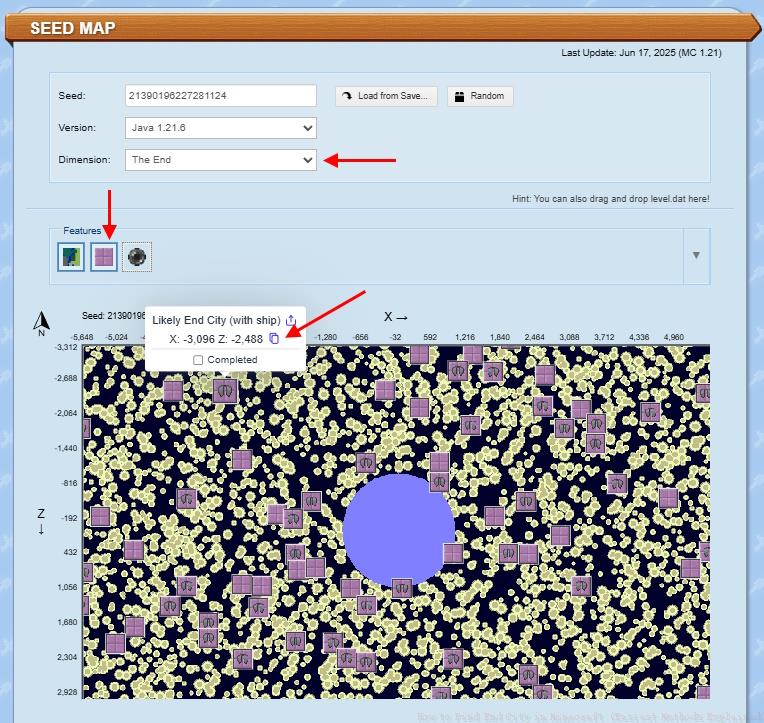This screenshot has height=723, width=764.
Task: Click the Load from Save button
Action: click(x=386, y=96)
